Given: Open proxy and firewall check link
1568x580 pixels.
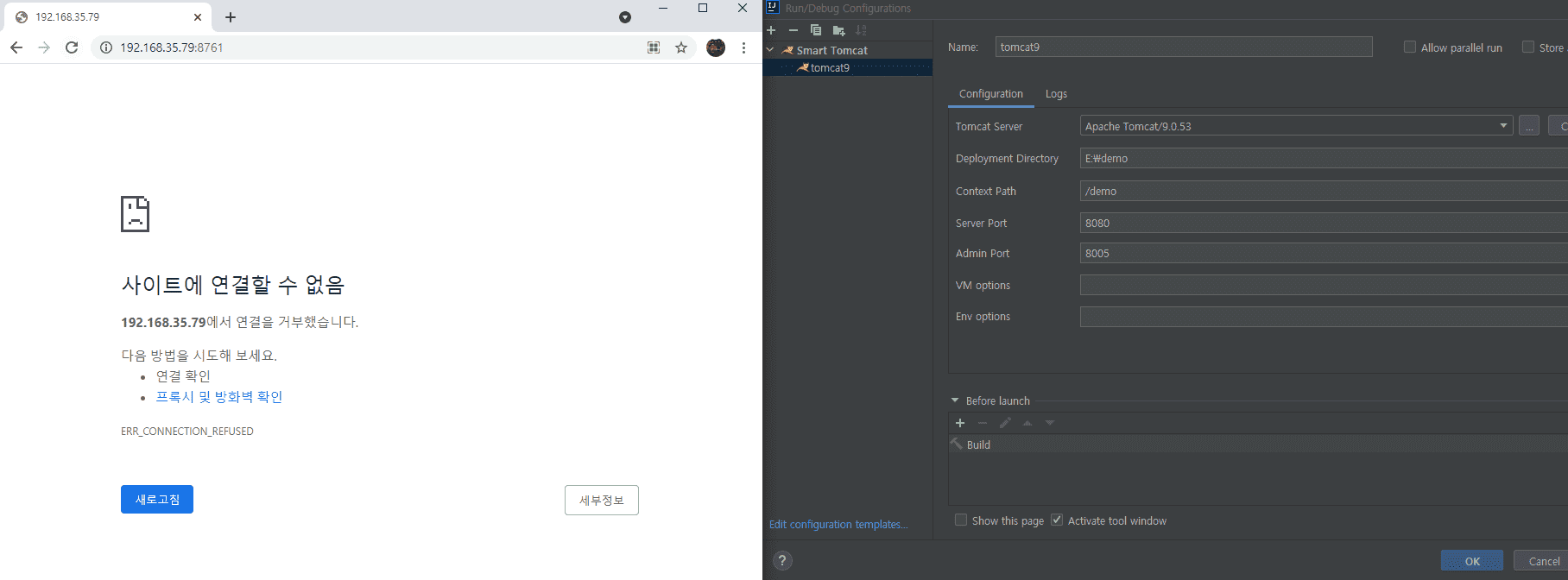Looking at the screenshot, I should click(219, 396).
